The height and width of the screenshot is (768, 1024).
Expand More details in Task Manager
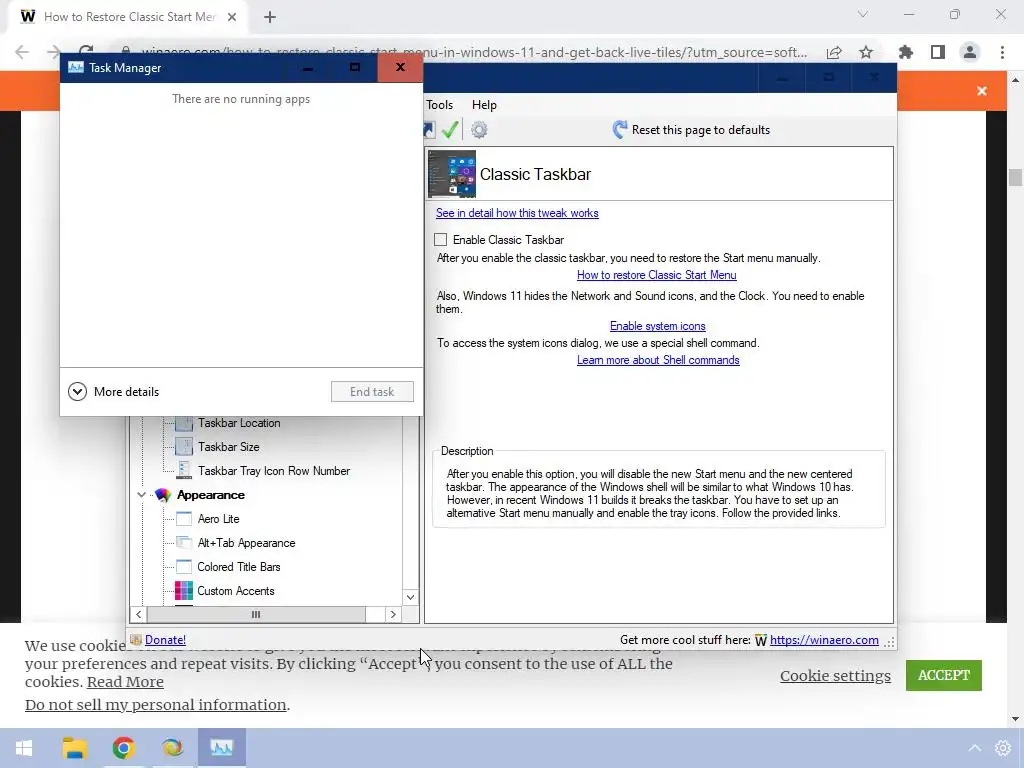click(114, 392)
